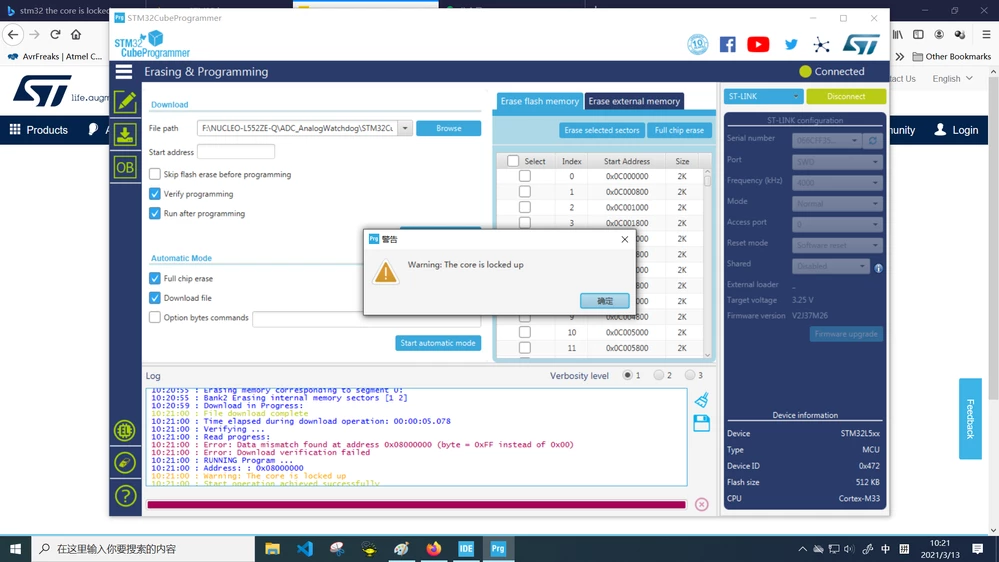
Task: Open Visual Studio Code from taskbar
Action: tap(305, 549)
